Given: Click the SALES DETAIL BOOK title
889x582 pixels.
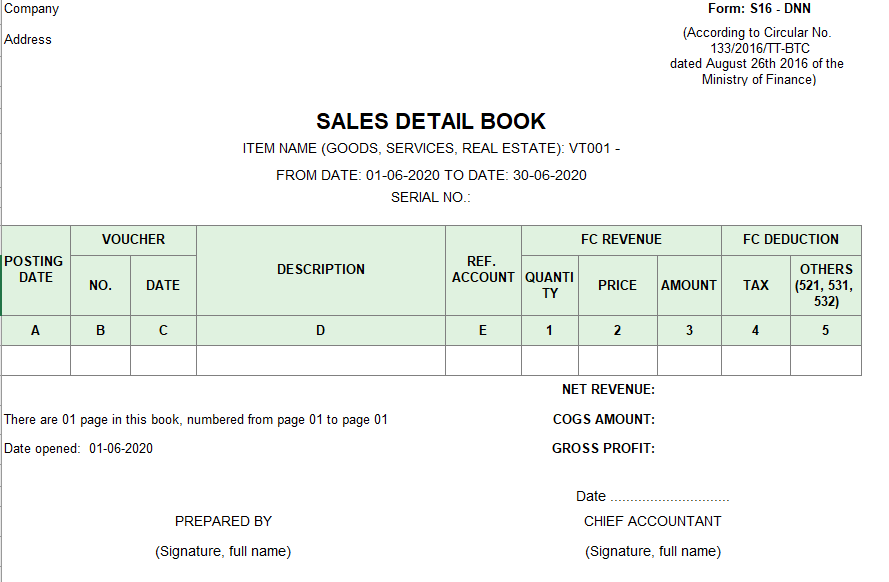Looking at the screenshot, I should tap(431, 122).
